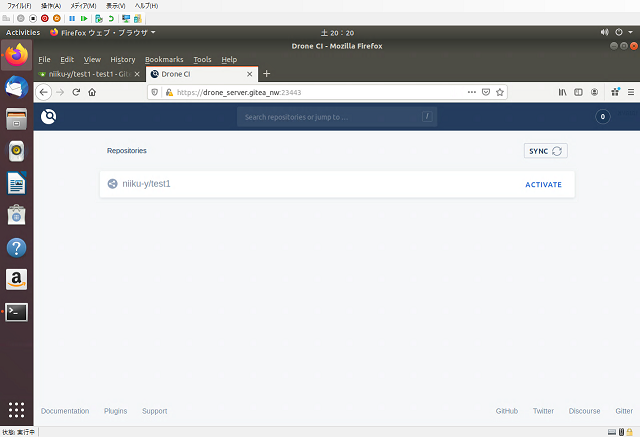
Task: Click the Drone logo in header
Action: pos(49,117)
